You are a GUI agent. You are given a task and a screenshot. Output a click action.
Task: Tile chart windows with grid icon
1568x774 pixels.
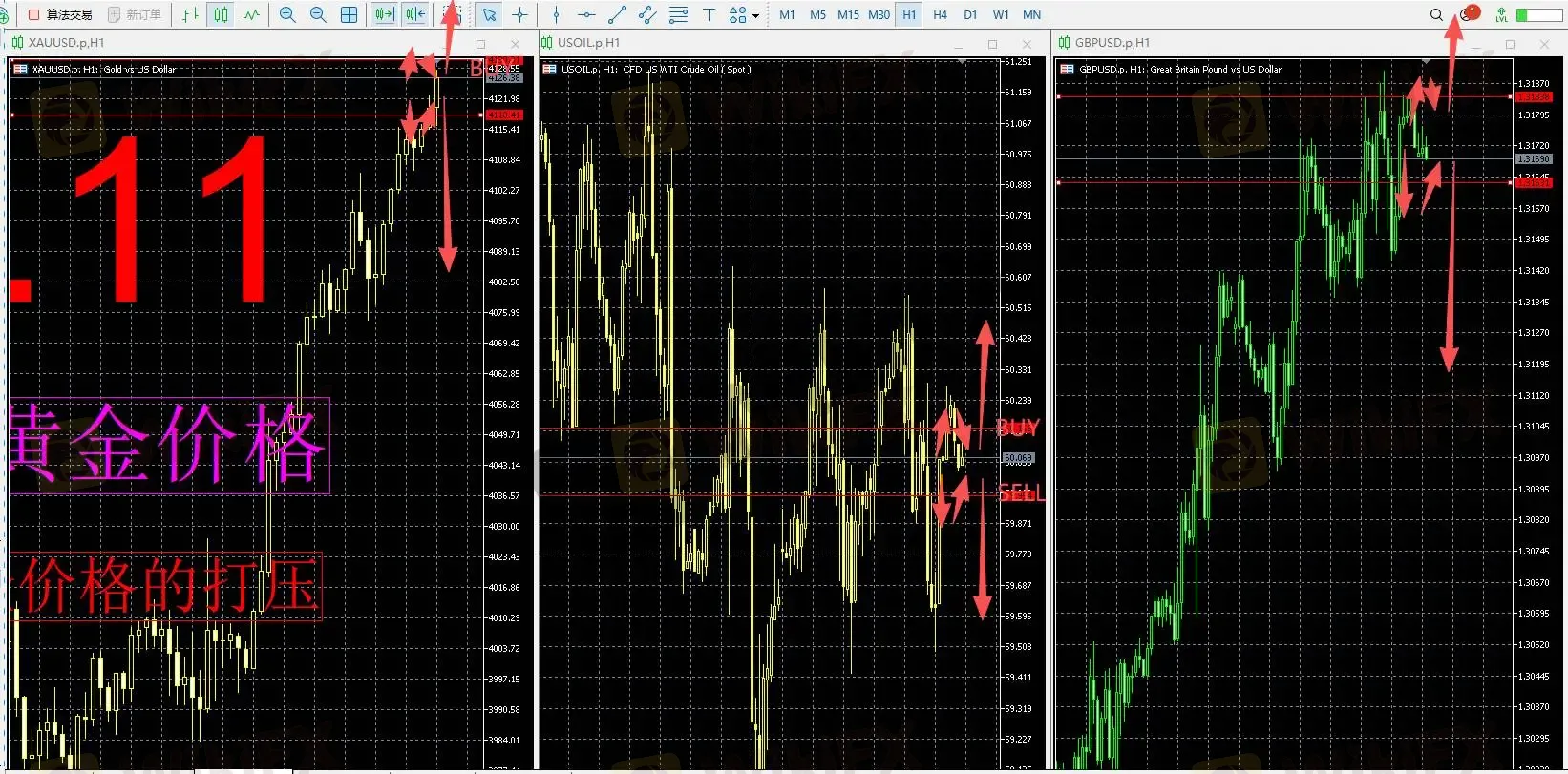tap(350, 14)
